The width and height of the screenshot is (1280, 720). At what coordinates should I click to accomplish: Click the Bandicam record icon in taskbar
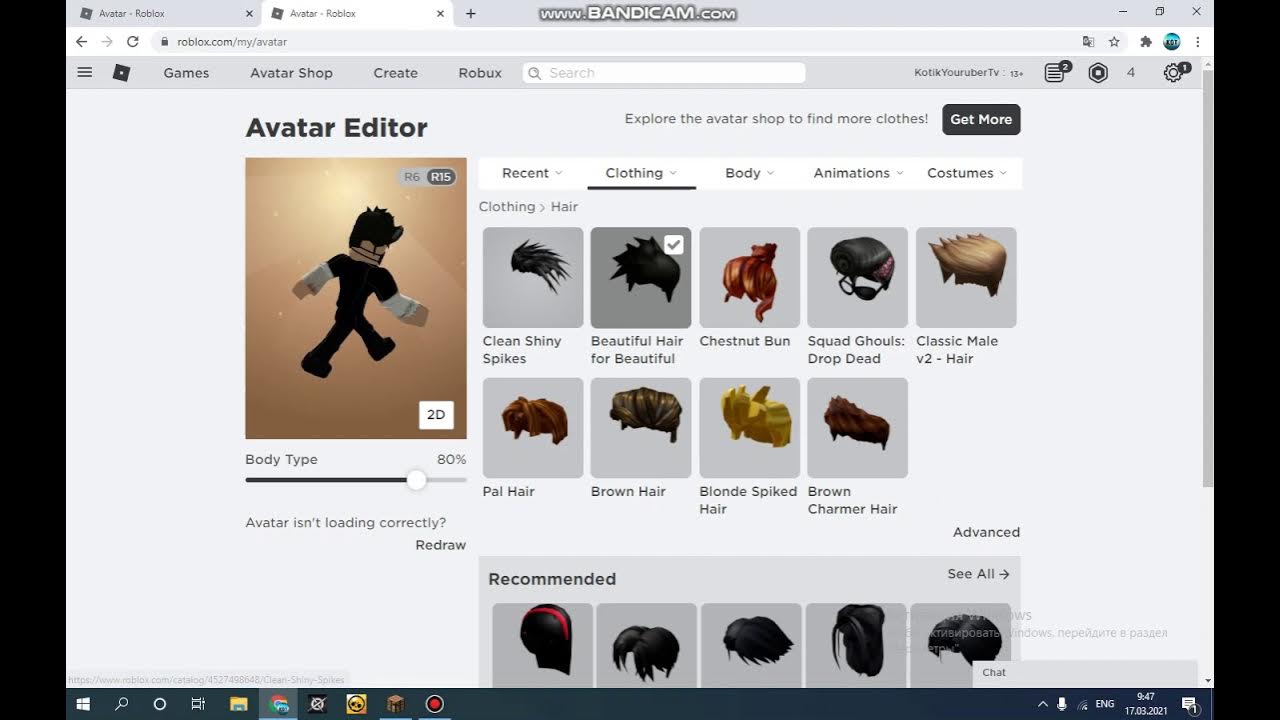(x=434, y=704)
